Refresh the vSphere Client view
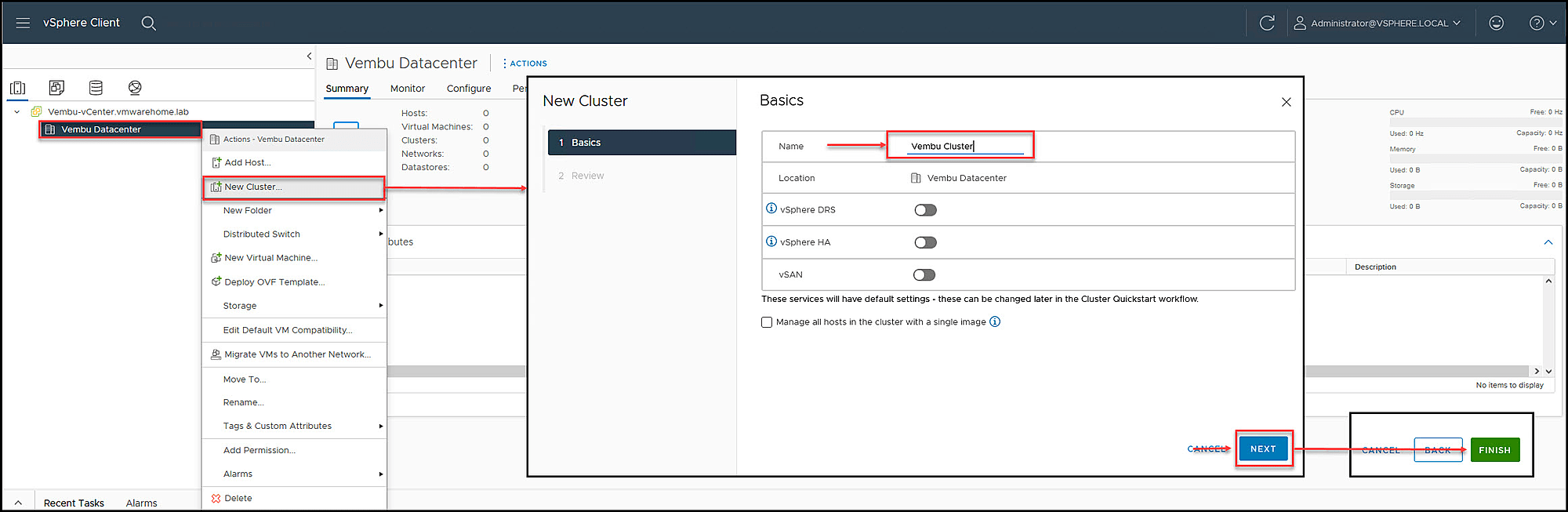Screen dimensions: 1568x512 [1267, 23]
